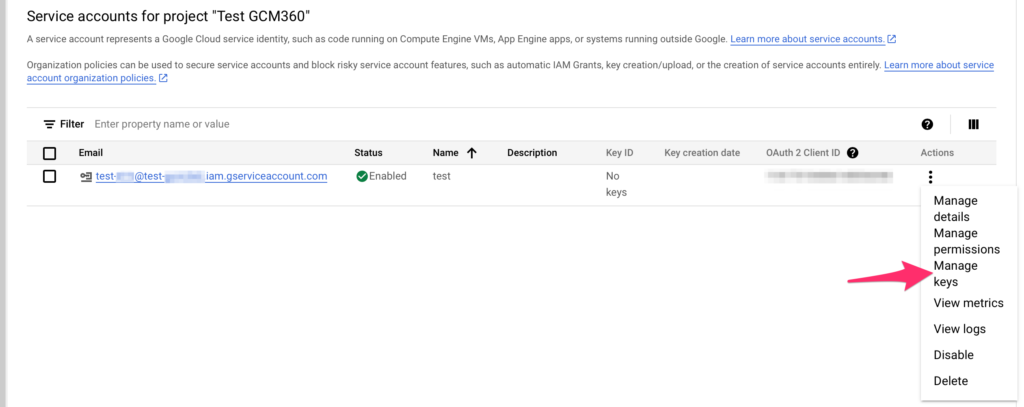Select Delete from the actions menu

coord(950,381)
